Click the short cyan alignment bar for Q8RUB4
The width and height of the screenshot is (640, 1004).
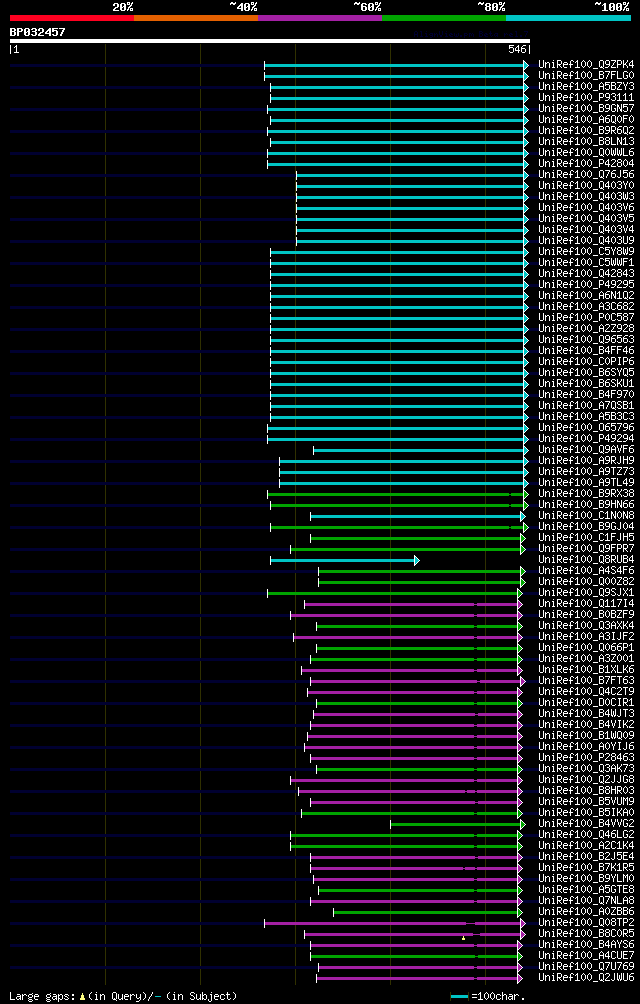pos(344,560)
